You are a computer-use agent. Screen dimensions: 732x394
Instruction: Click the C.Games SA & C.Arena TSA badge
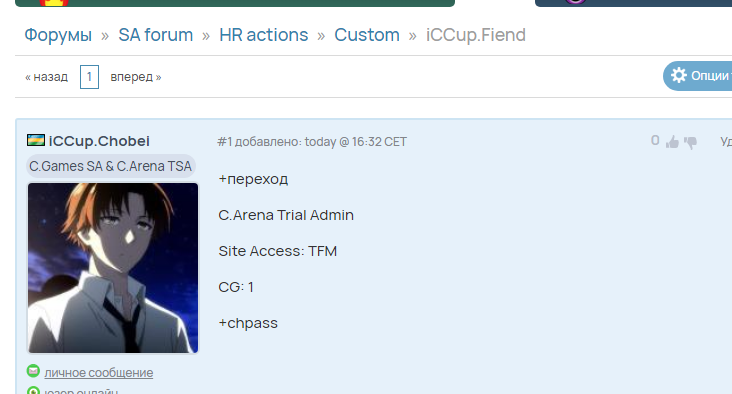111,166
